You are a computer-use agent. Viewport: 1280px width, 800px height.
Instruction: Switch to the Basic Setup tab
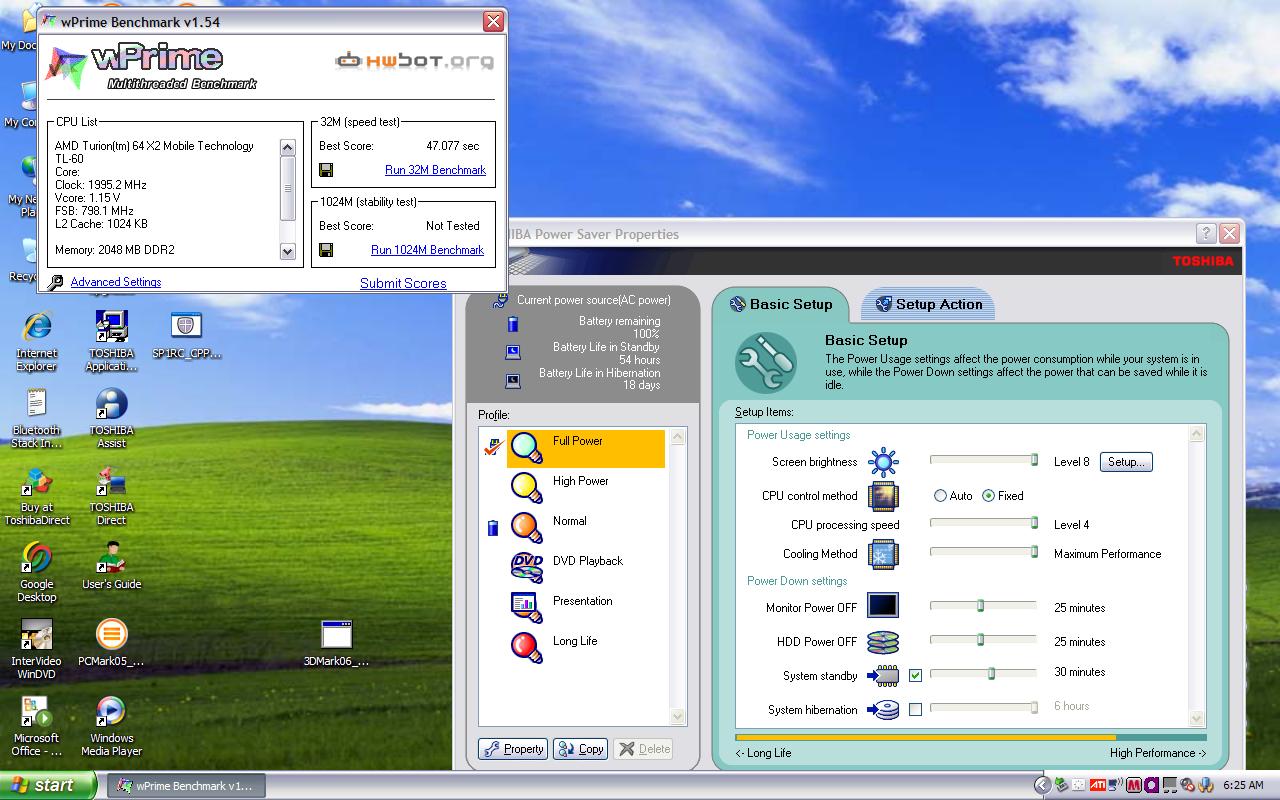[x=781, y=304]
